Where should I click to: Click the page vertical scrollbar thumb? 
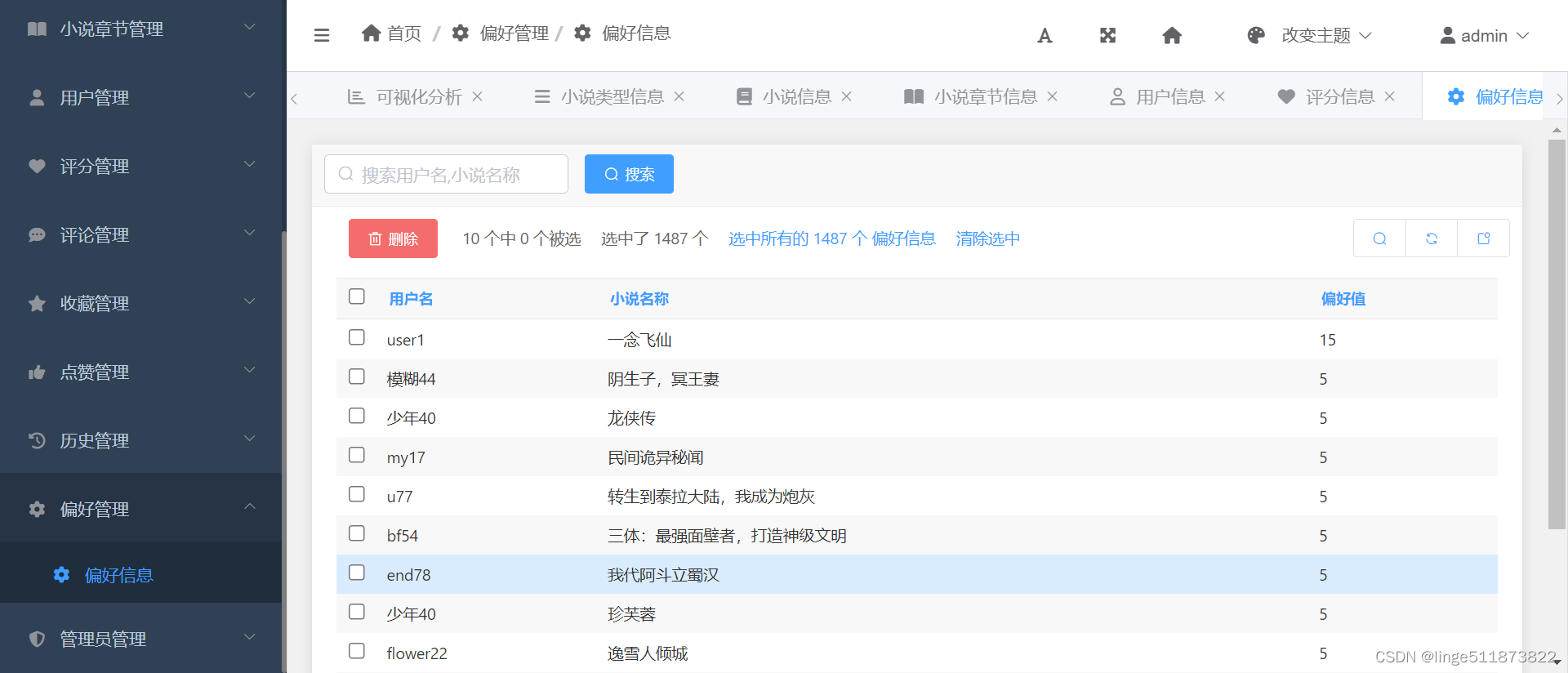point(1557,334)
